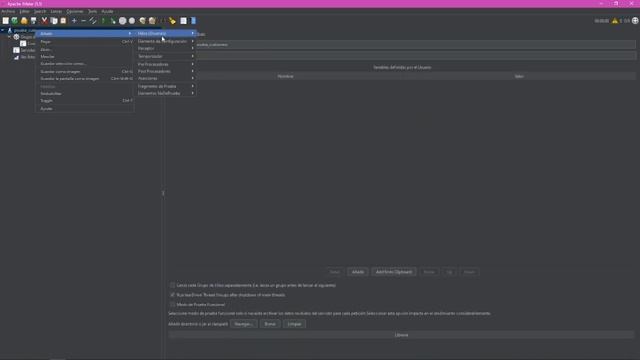Open the Search menu

[40, 11]
